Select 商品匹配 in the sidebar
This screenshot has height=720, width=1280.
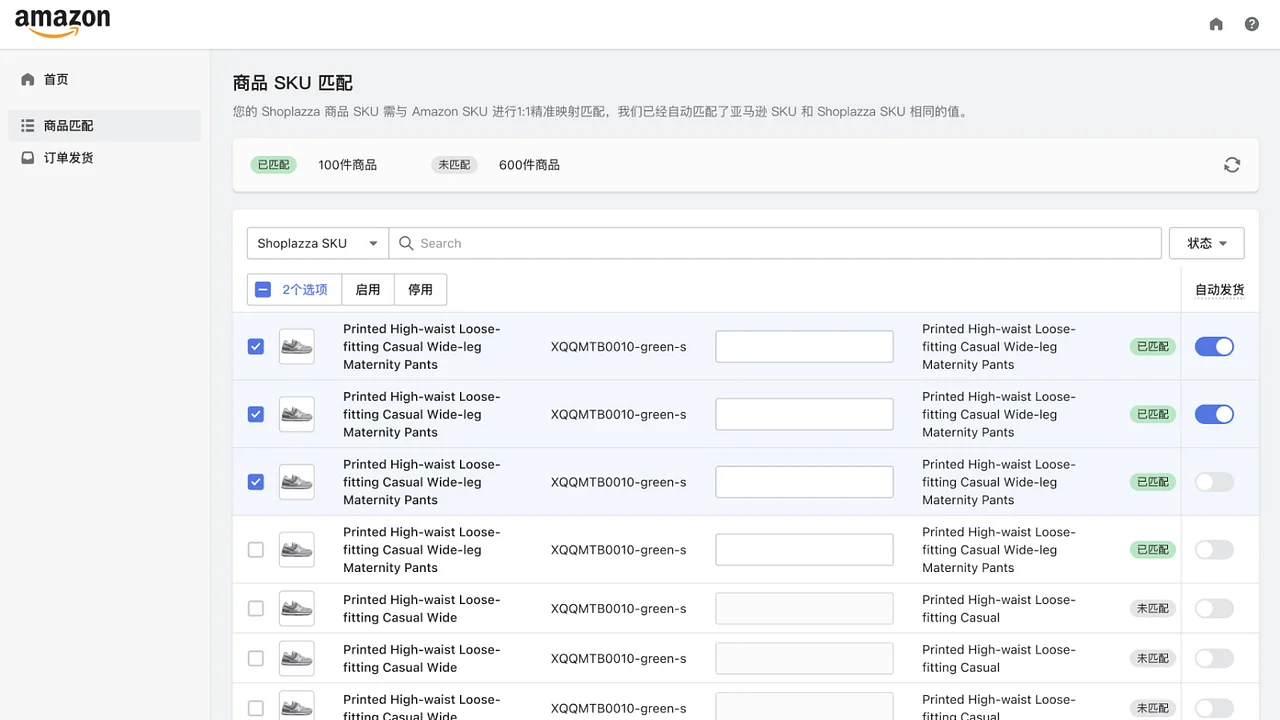(x=104, y=126)
